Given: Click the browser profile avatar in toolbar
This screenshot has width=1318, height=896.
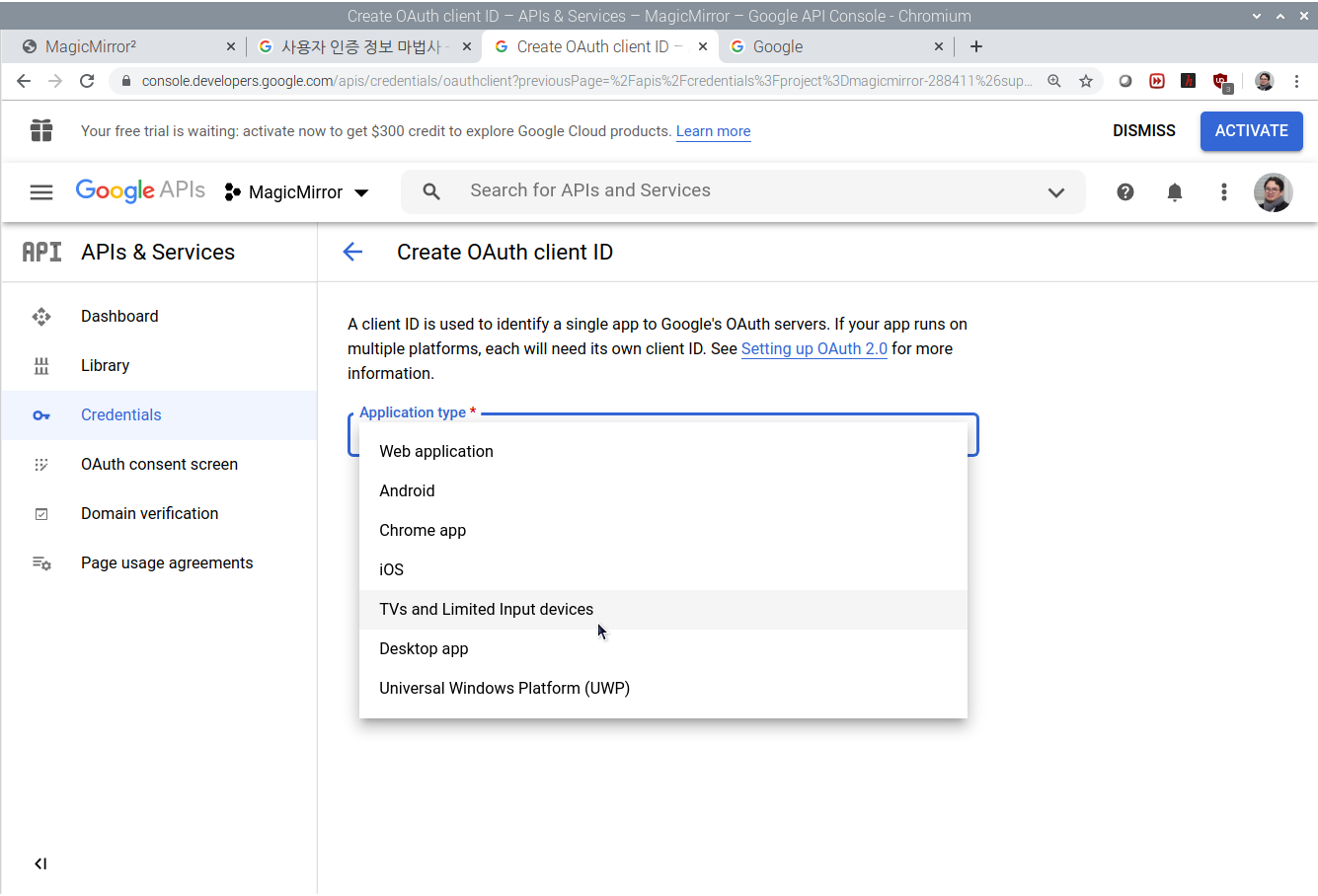Looking at the screenshot, I should point(1265,81).
